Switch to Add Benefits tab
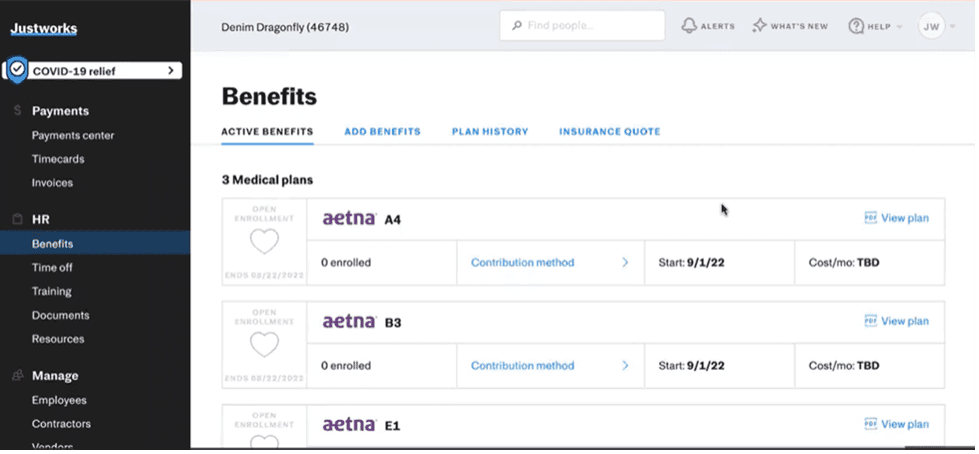Viewport: 979px width, 454px height. click(382, 131)
